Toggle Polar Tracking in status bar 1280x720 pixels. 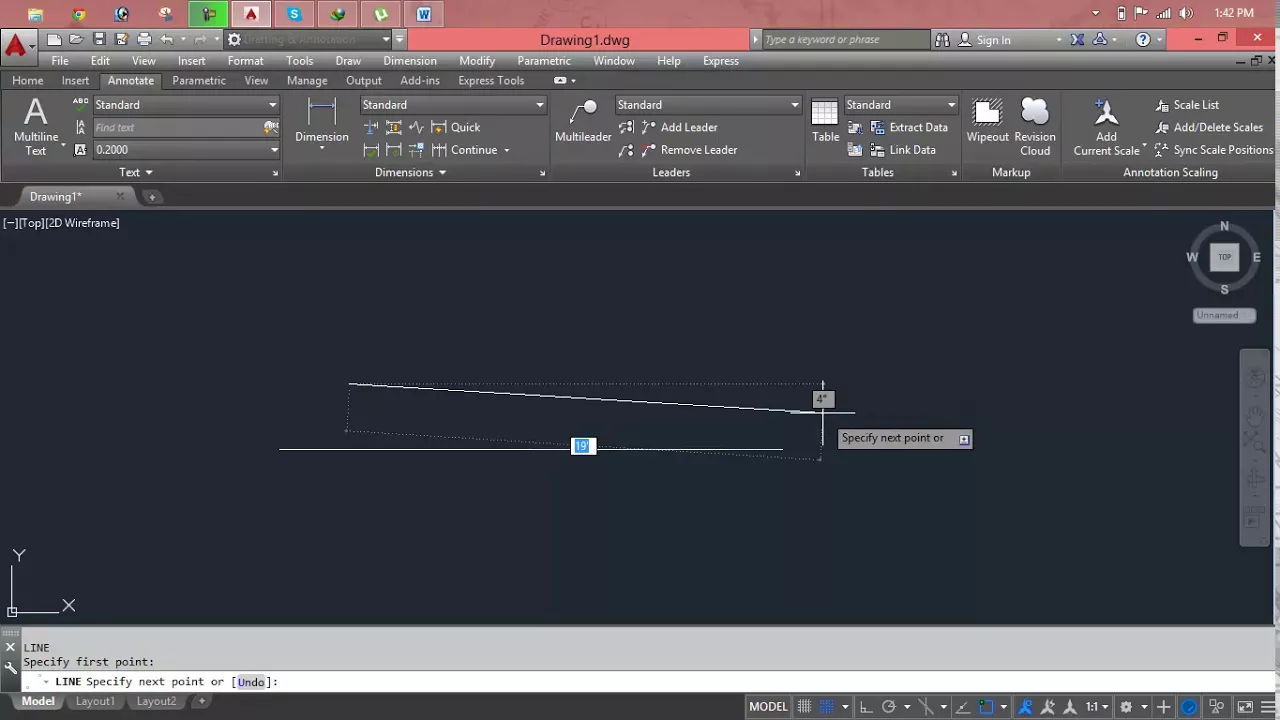click(x=888, y=706)
